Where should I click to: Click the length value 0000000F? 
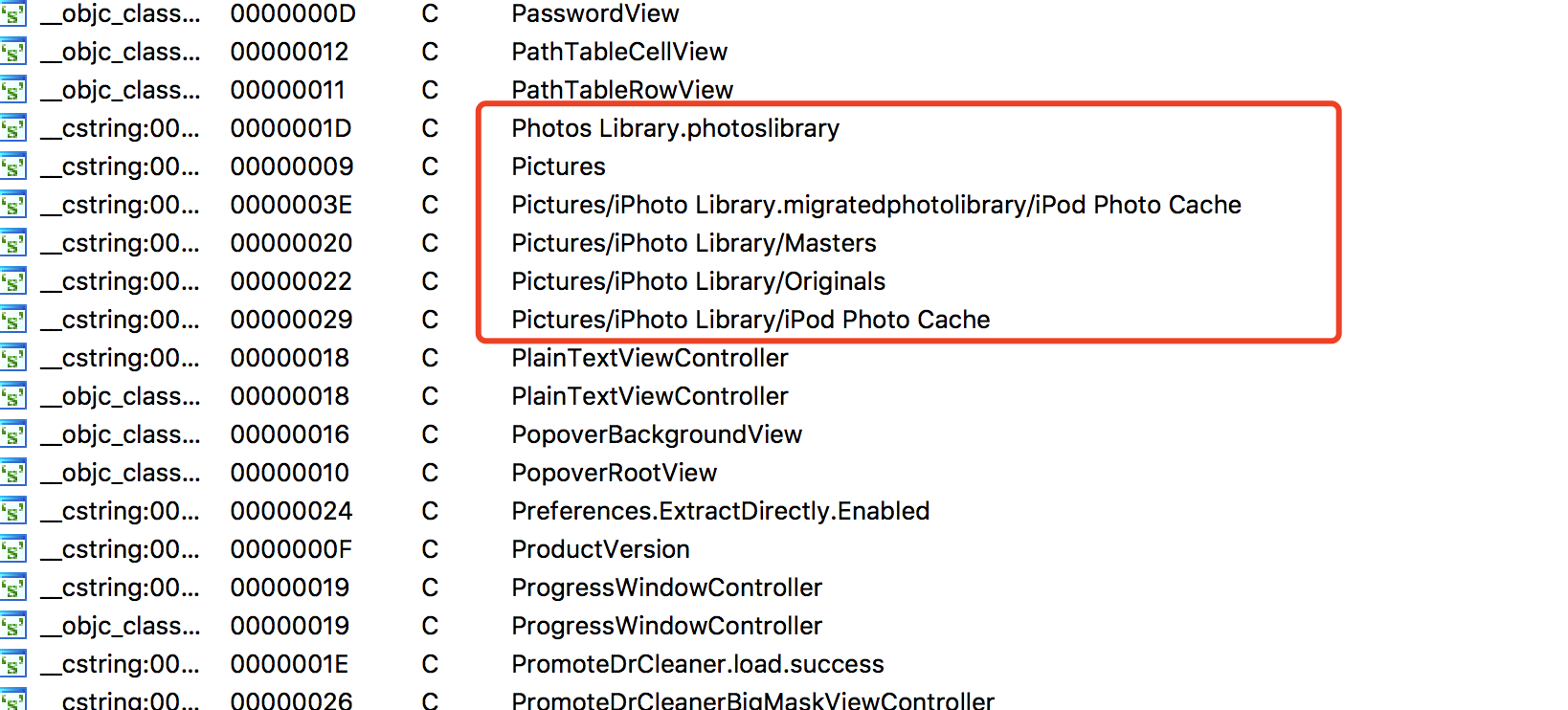[290, 549]
